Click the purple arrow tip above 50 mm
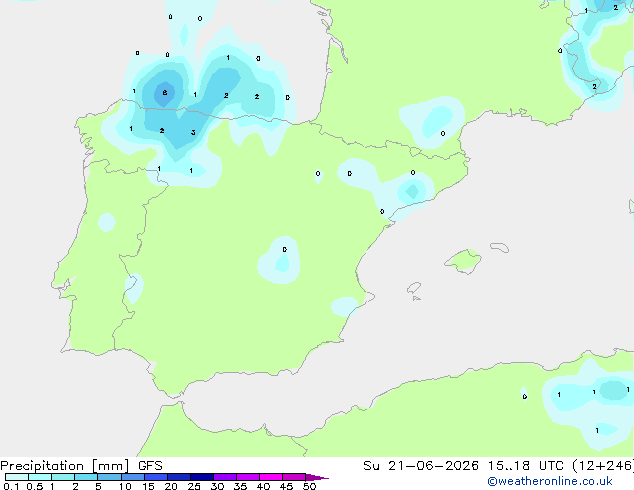Viewport: 634px width, 490px height. click(x=317, y=477)
